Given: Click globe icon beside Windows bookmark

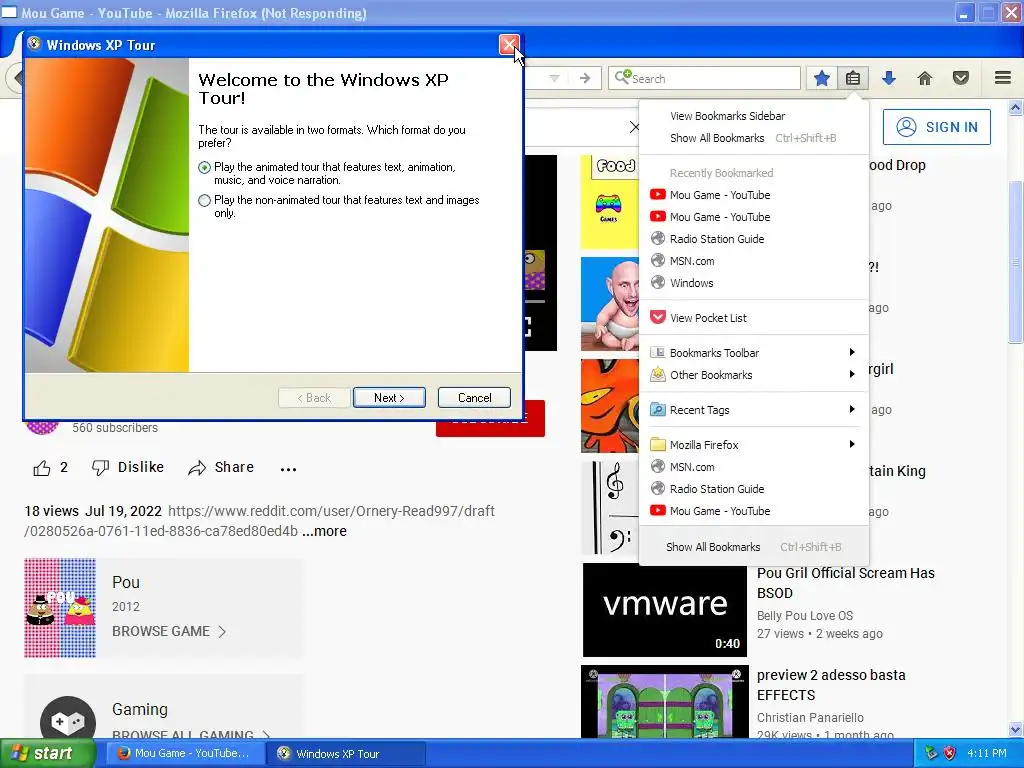Looking at the screenshot, I should [658, 283].
